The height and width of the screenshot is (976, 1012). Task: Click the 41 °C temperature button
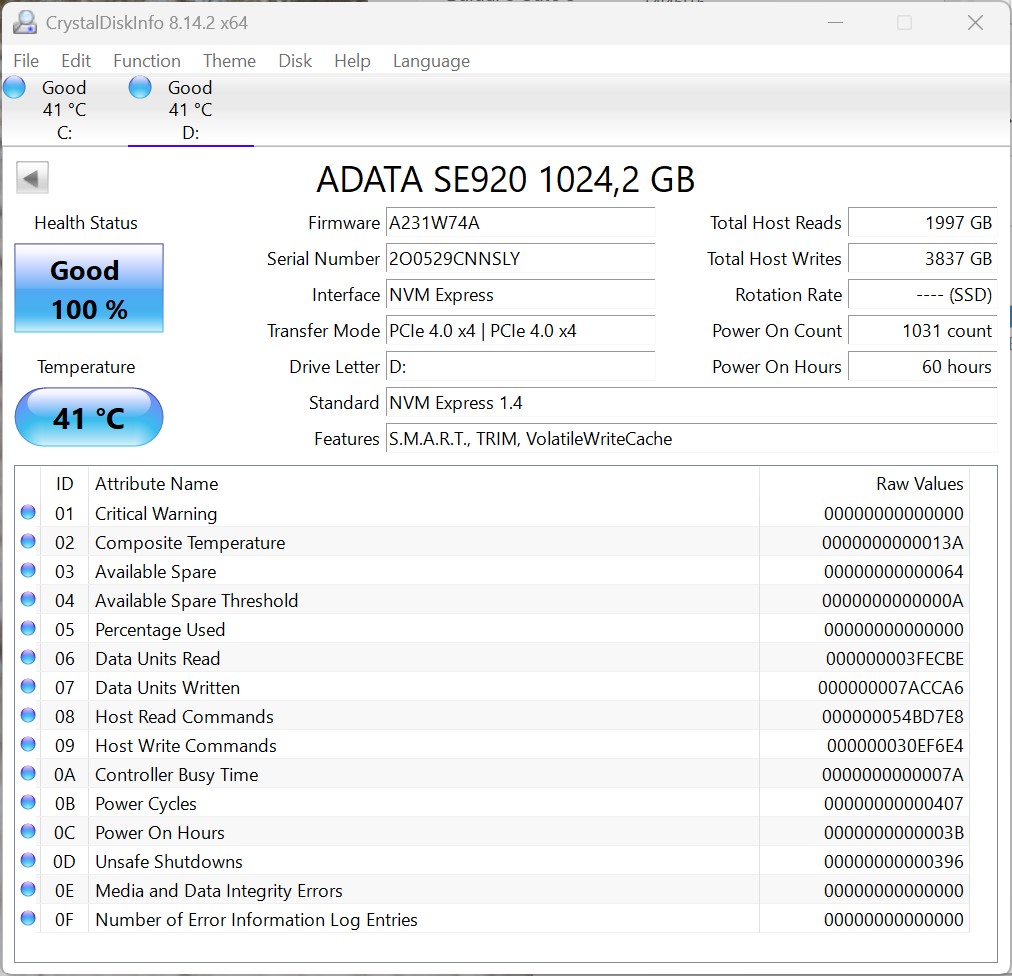89,417
